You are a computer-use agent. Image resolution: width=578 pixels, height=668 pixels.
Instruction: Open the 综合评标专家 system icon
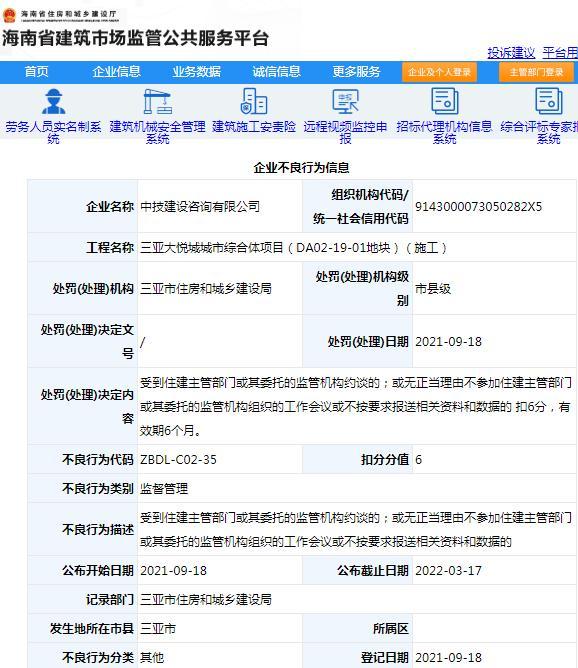(549, 101)
